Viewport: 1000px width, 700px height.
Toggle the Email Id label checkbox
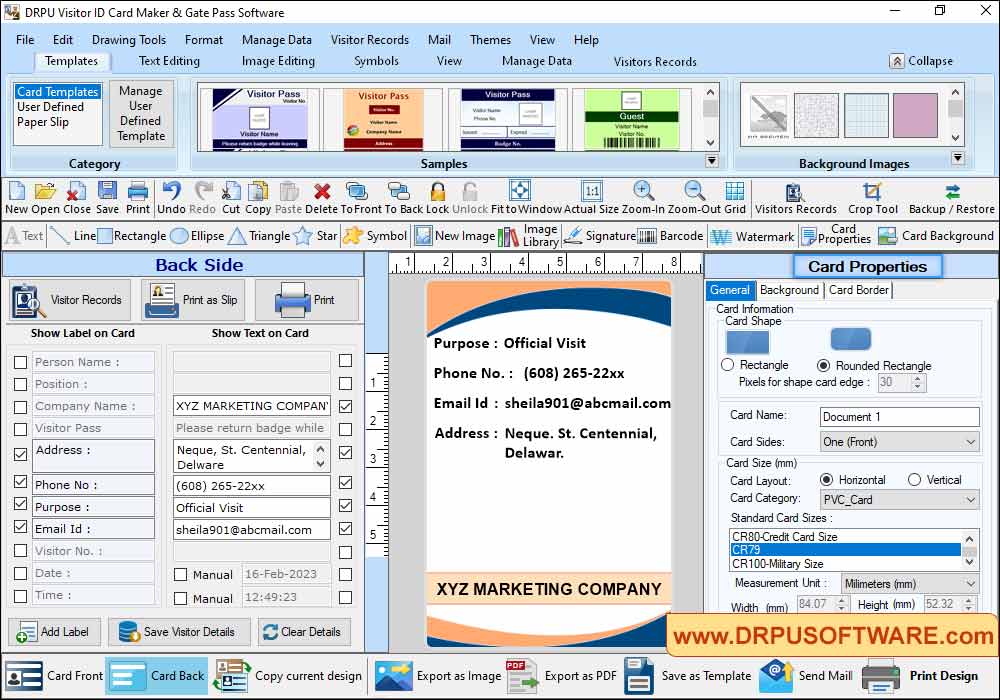[x=20, y=527]
